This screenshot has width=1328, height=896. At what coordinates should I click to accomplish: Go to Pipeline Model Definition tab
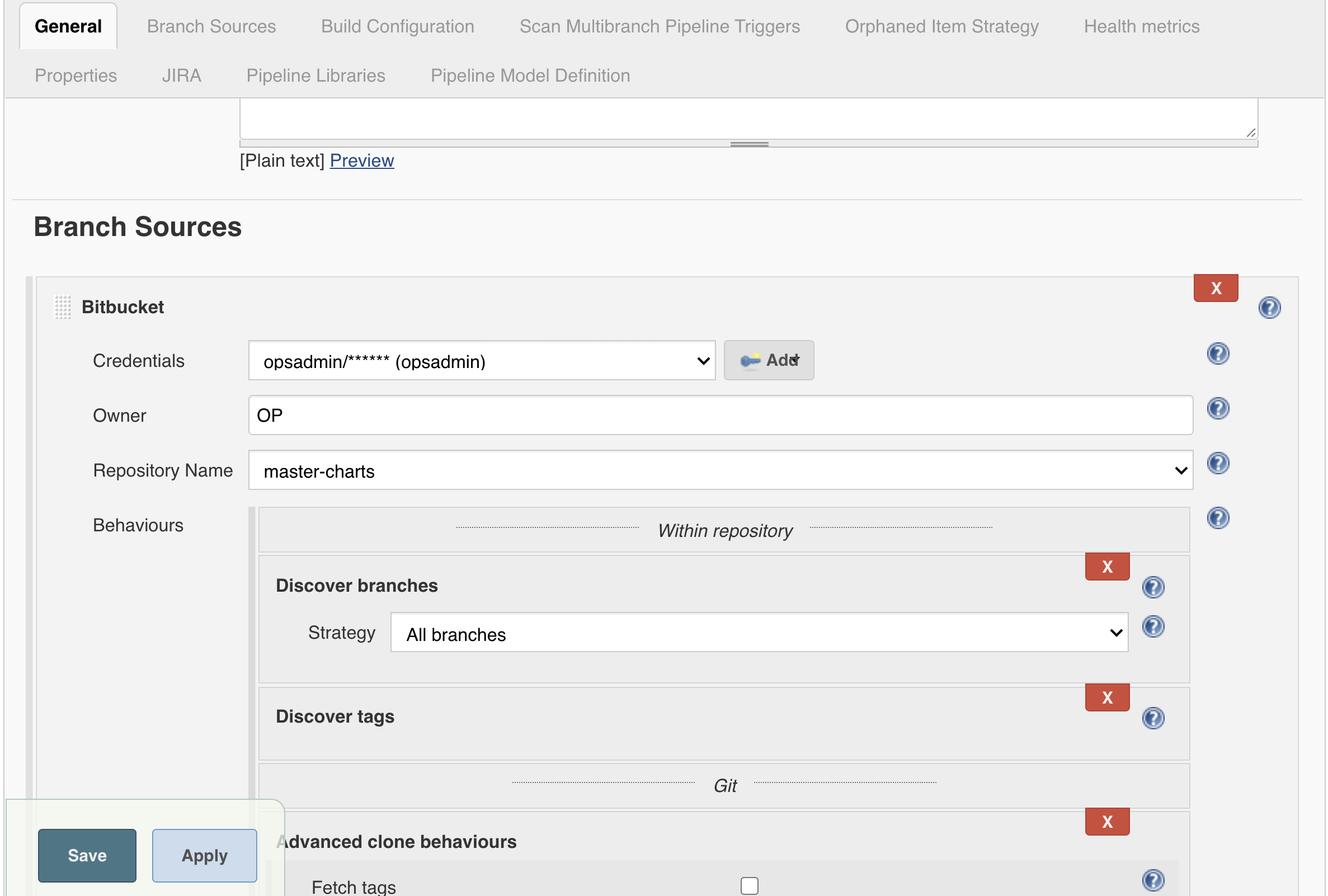[x=530, y=76]
